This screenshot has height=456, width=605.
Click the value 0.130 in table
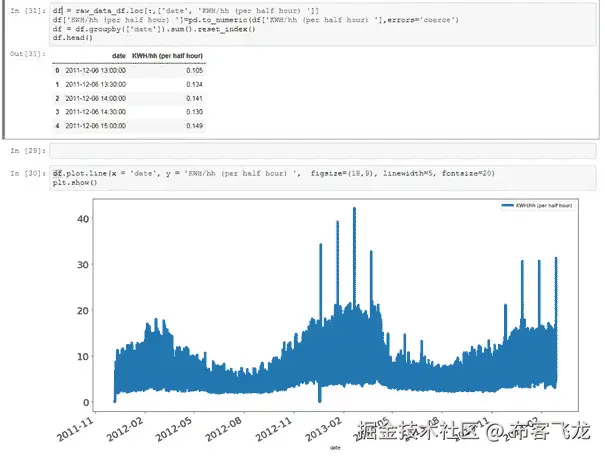click(x=194, y=112)
